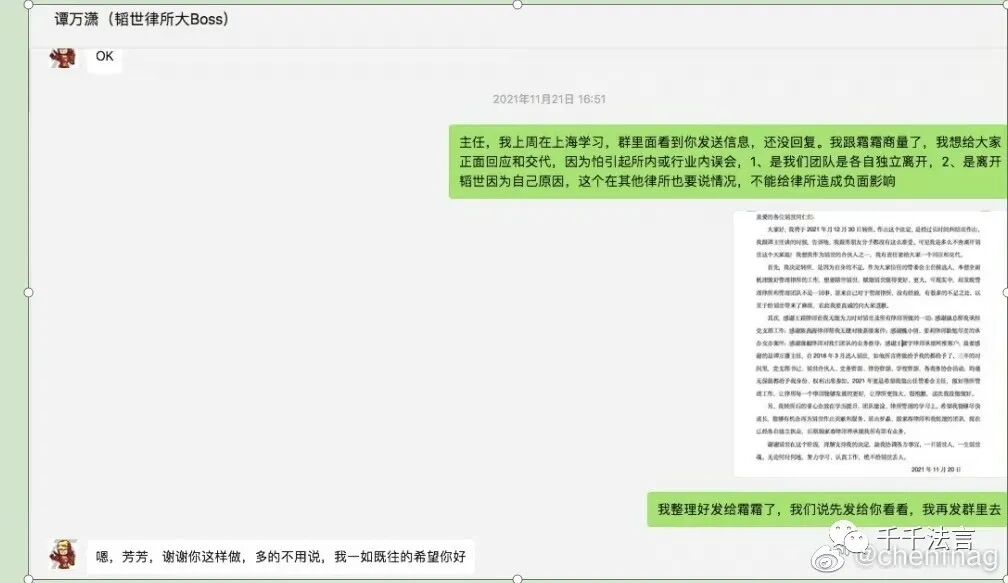Select the OK message bubble
This screenshot has height=583, width=1008.
104,58
